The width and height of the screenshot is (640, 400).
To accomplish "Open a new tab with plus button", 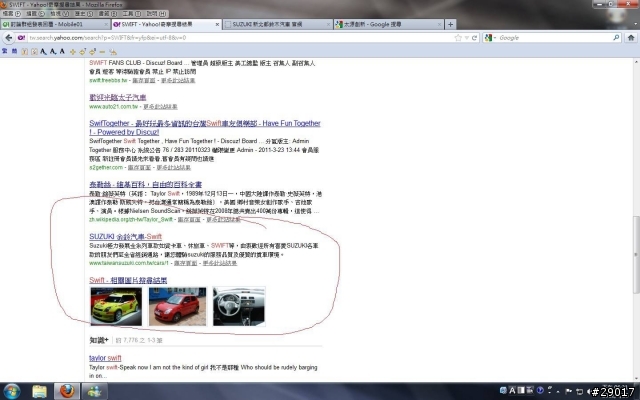I will coord(450,24).
